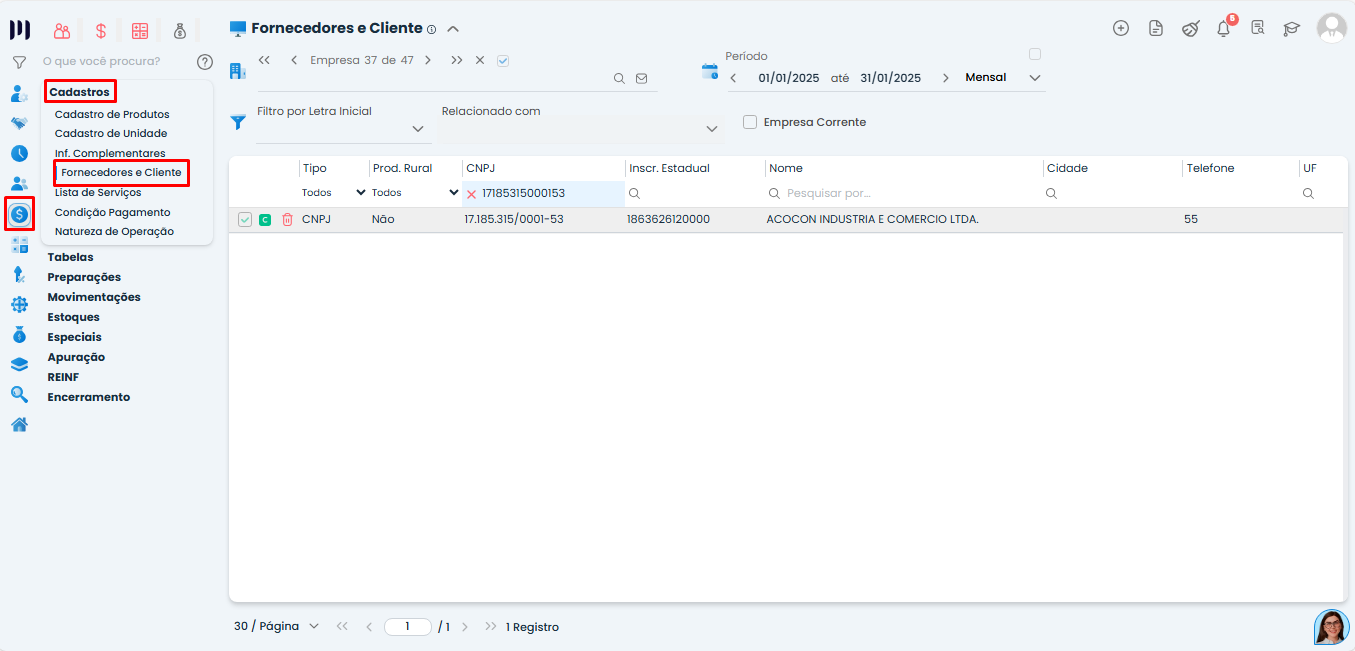Tick the checkbox above the Mensal selector
The image size is (1355, 651).
tap(1035, 54)
